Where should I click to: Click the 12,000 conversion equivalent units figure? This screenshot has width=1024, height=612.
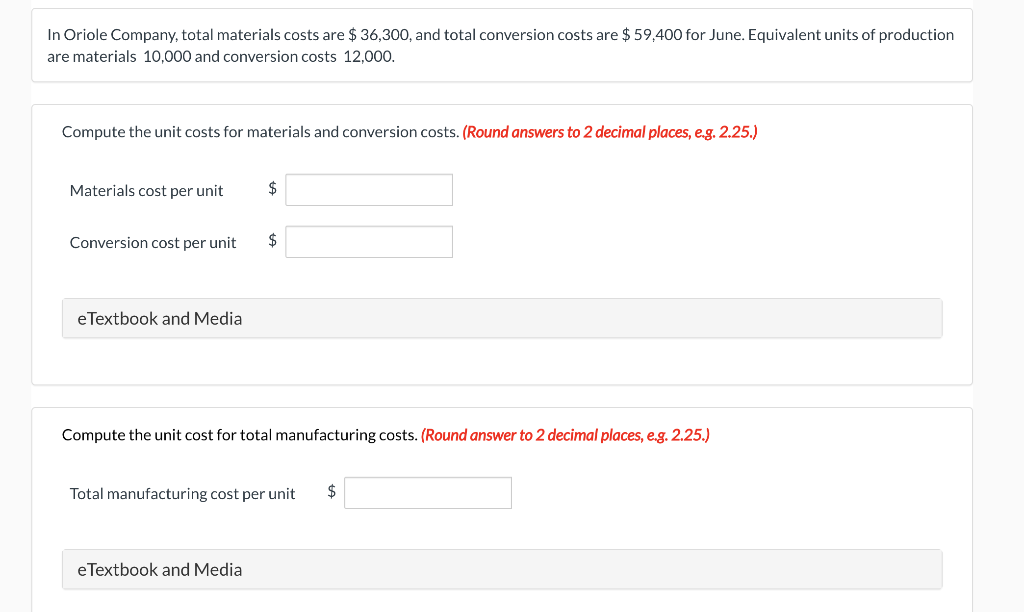coord(367,57)
